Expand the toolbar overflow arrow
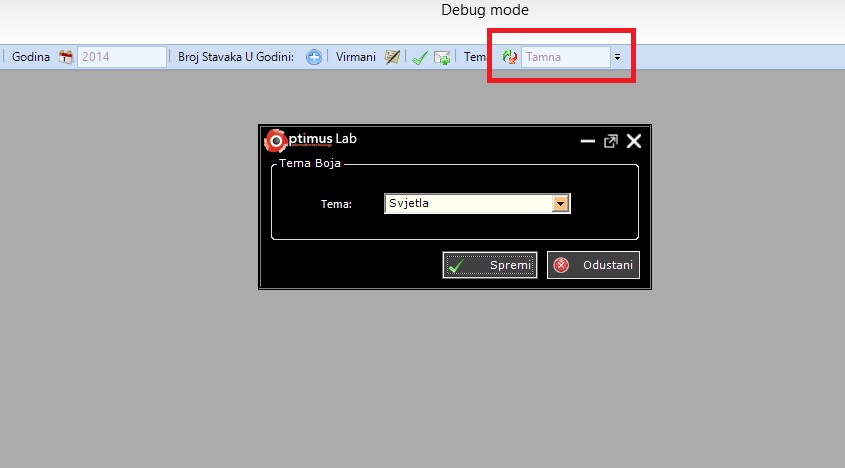 [617, 57]
